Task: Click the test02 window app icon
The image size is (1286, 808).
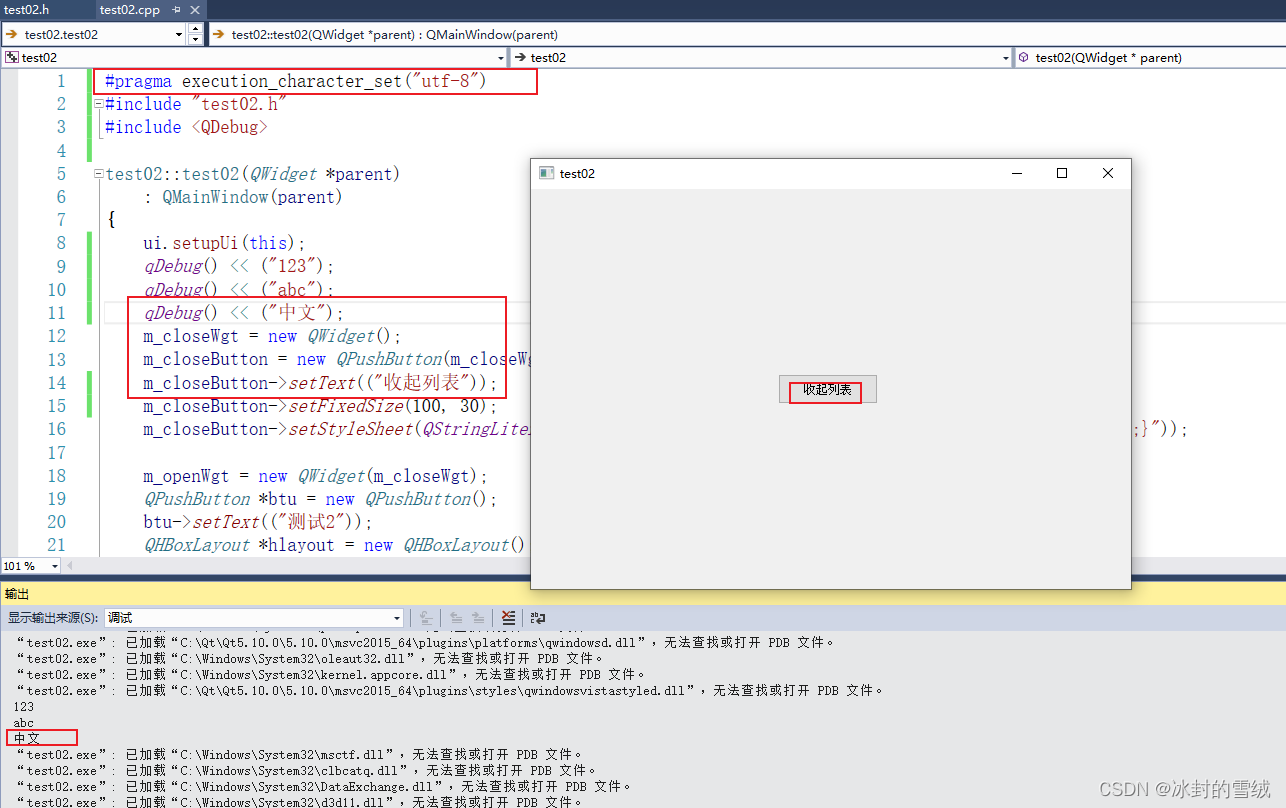Action: pyautogui.click(x=546, y=173)
